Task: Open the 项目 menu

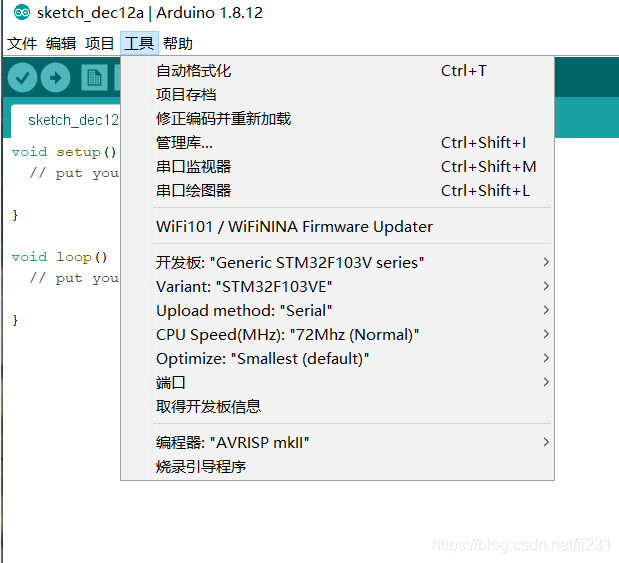Action: 99,43
